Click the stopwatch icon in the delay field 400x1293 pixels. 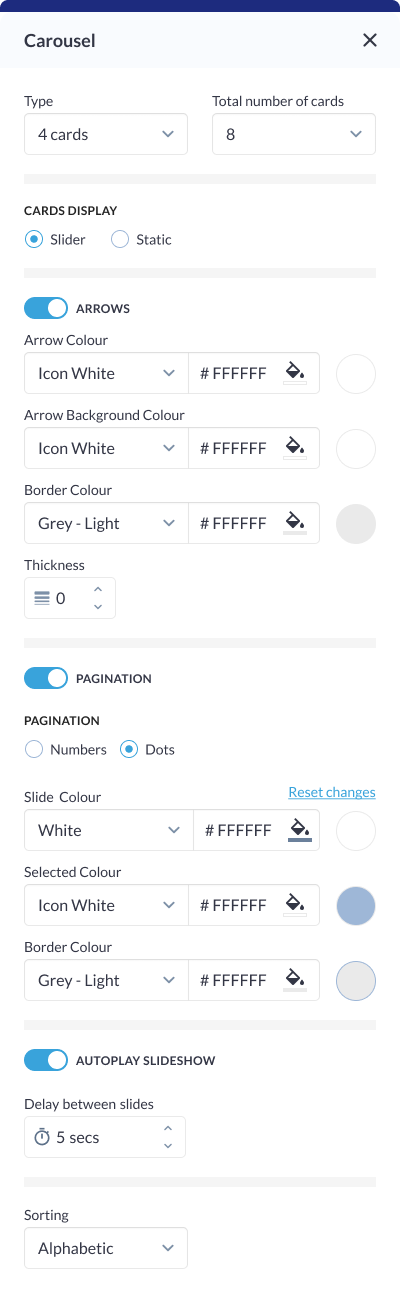point(42,1137)
